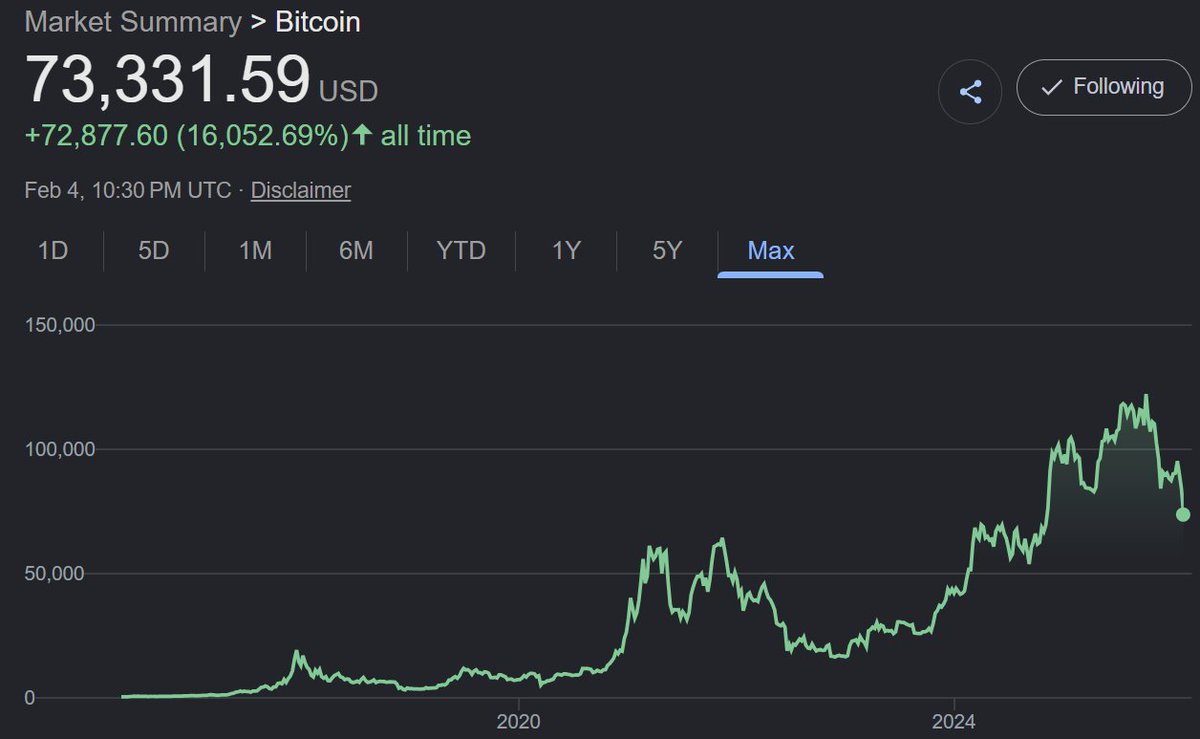This screenshot has width=1200, height=739.
Task: Click the 2020 axis label
Action: 517,721
